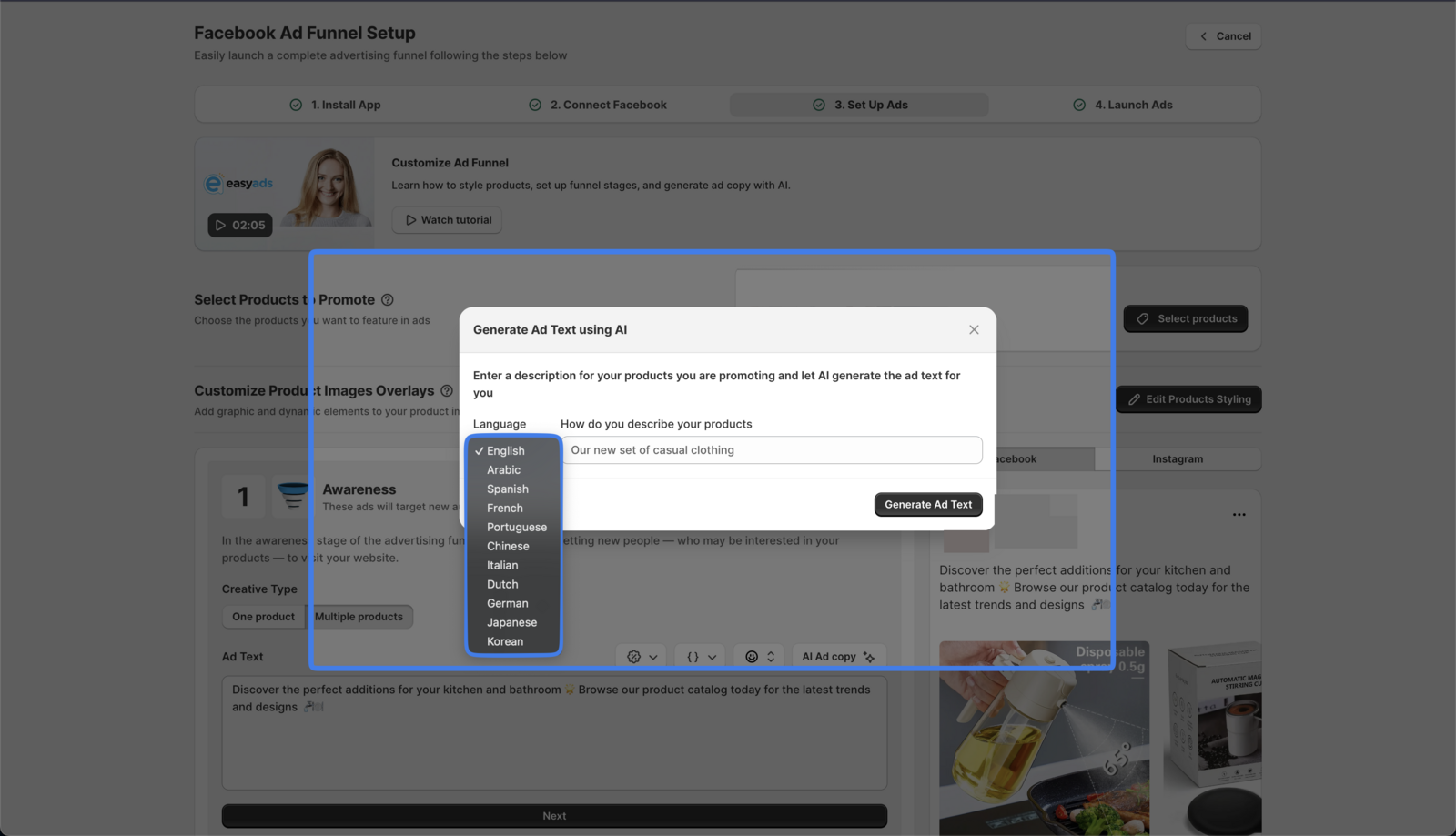The height and width of the screenshot is (836, 1456).
Task: Select the checked English language option
Action: click(x=506, y=450)
